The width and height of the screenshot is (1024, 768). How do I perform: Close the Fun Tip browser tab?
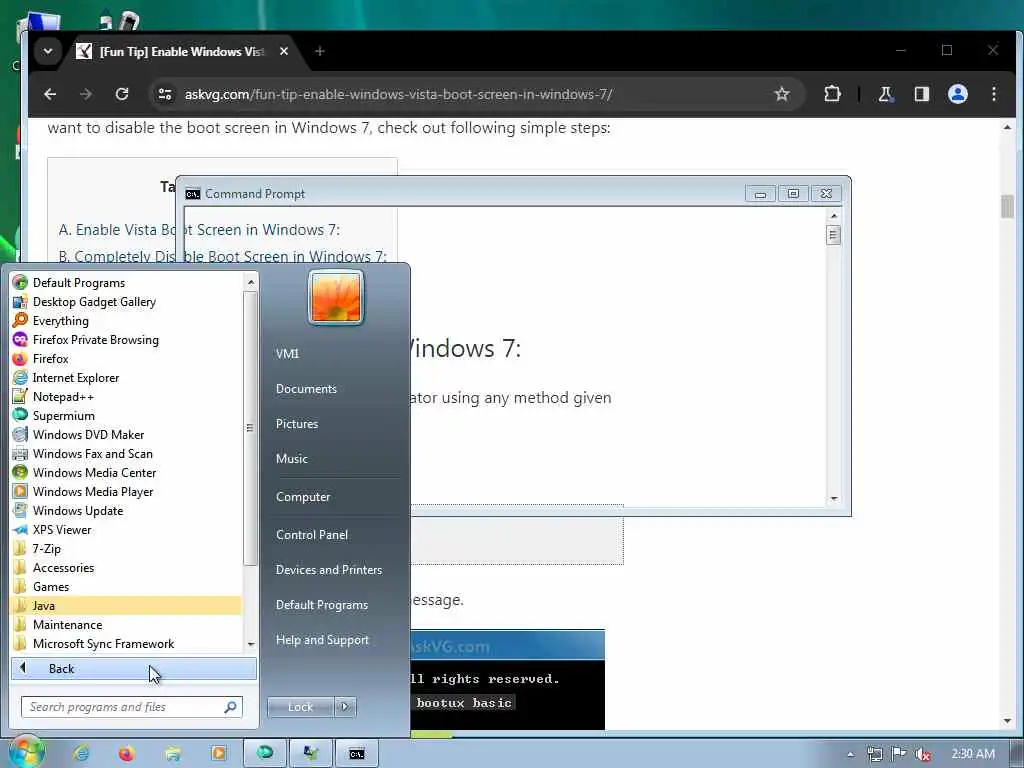pos(284,51)
